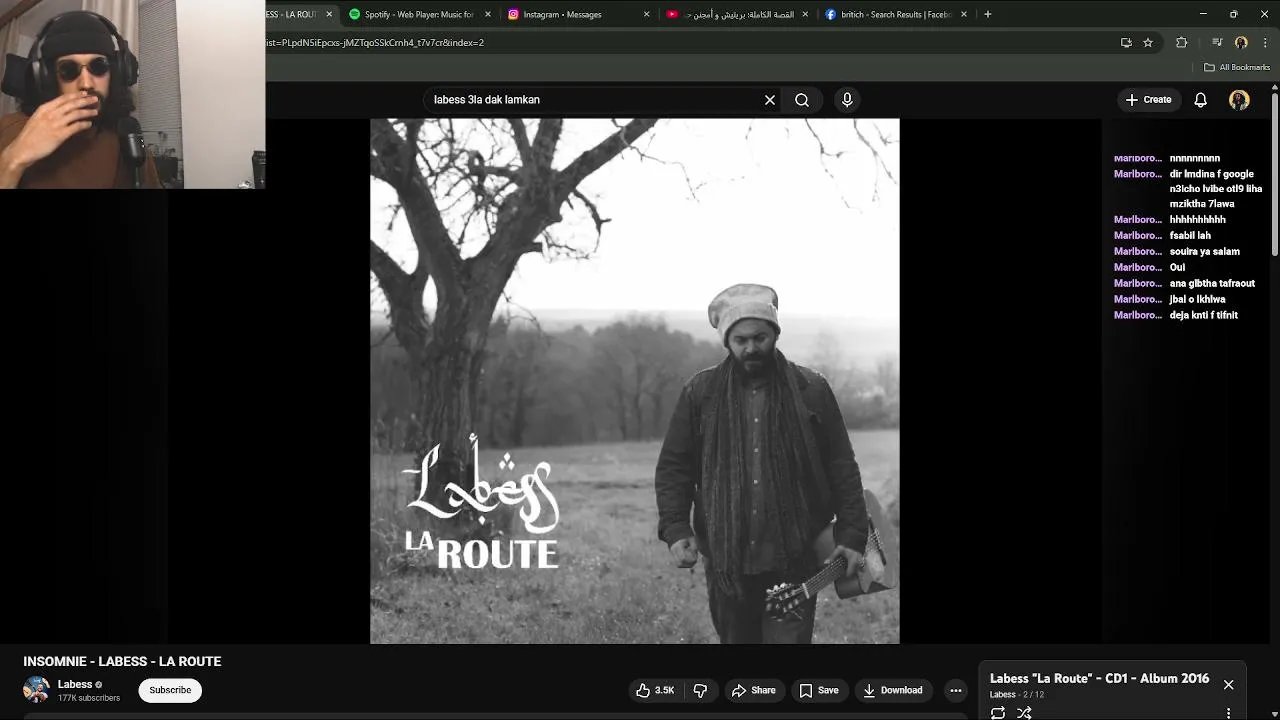Screen dimensions: 1280x720
Task: Open Labess channel name link
Action: point(75,685)
